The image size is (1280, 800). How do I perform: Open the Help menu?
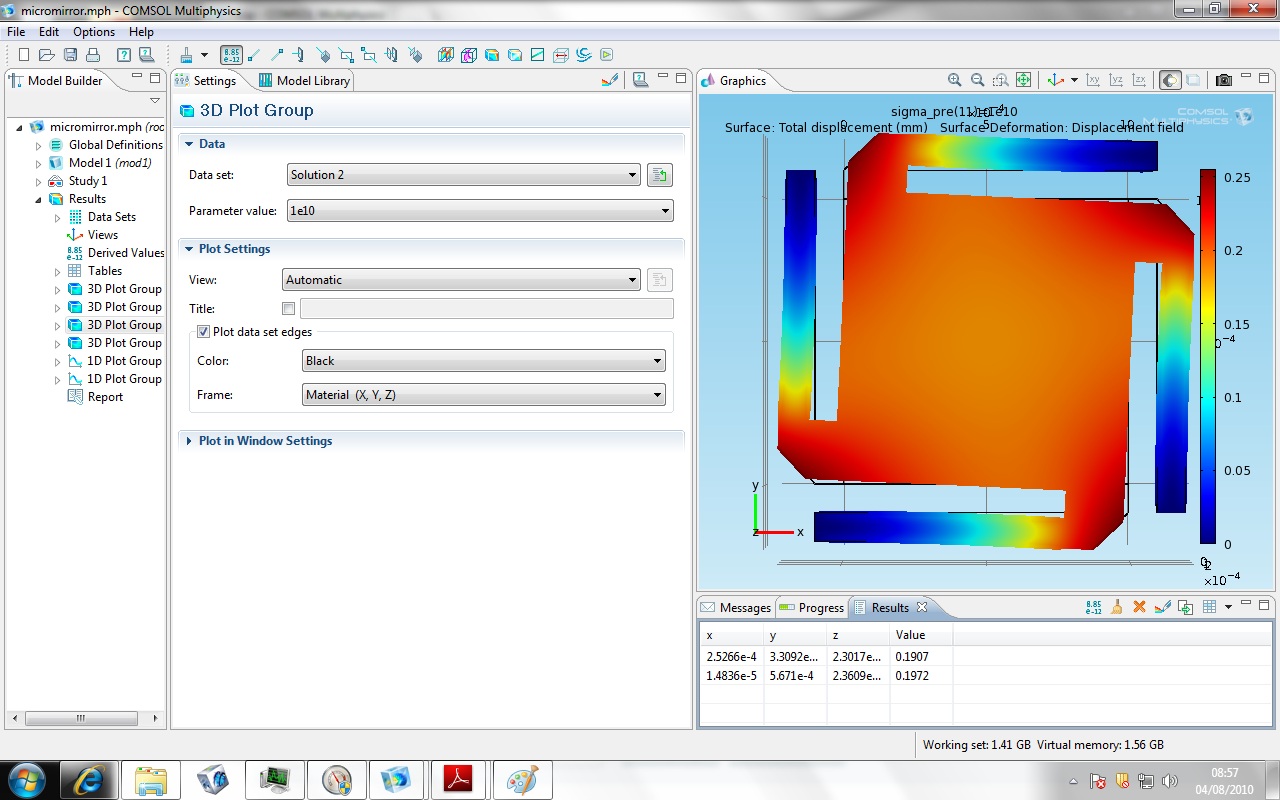141,32
